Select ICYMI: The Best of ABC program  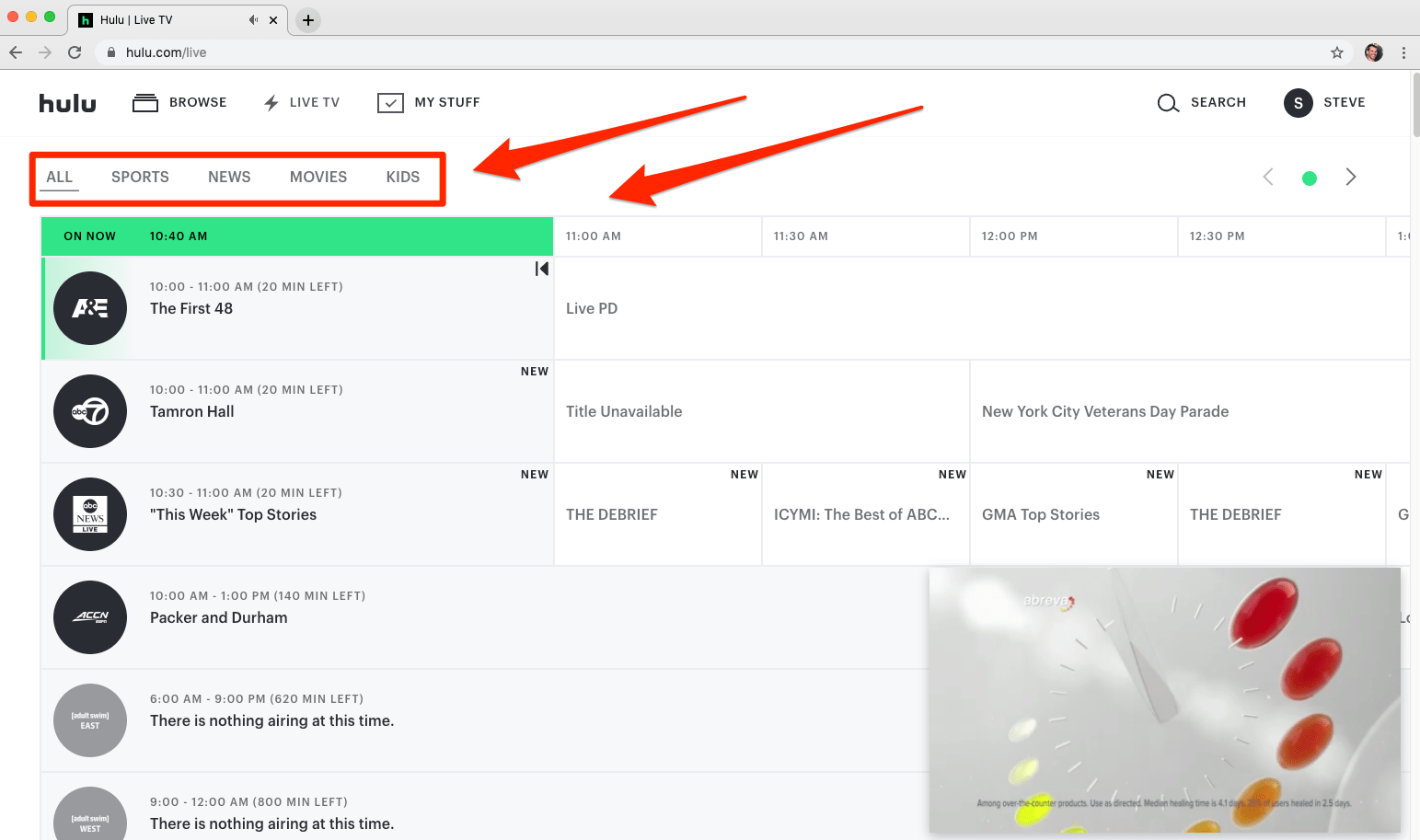click(x=866, y=514)
